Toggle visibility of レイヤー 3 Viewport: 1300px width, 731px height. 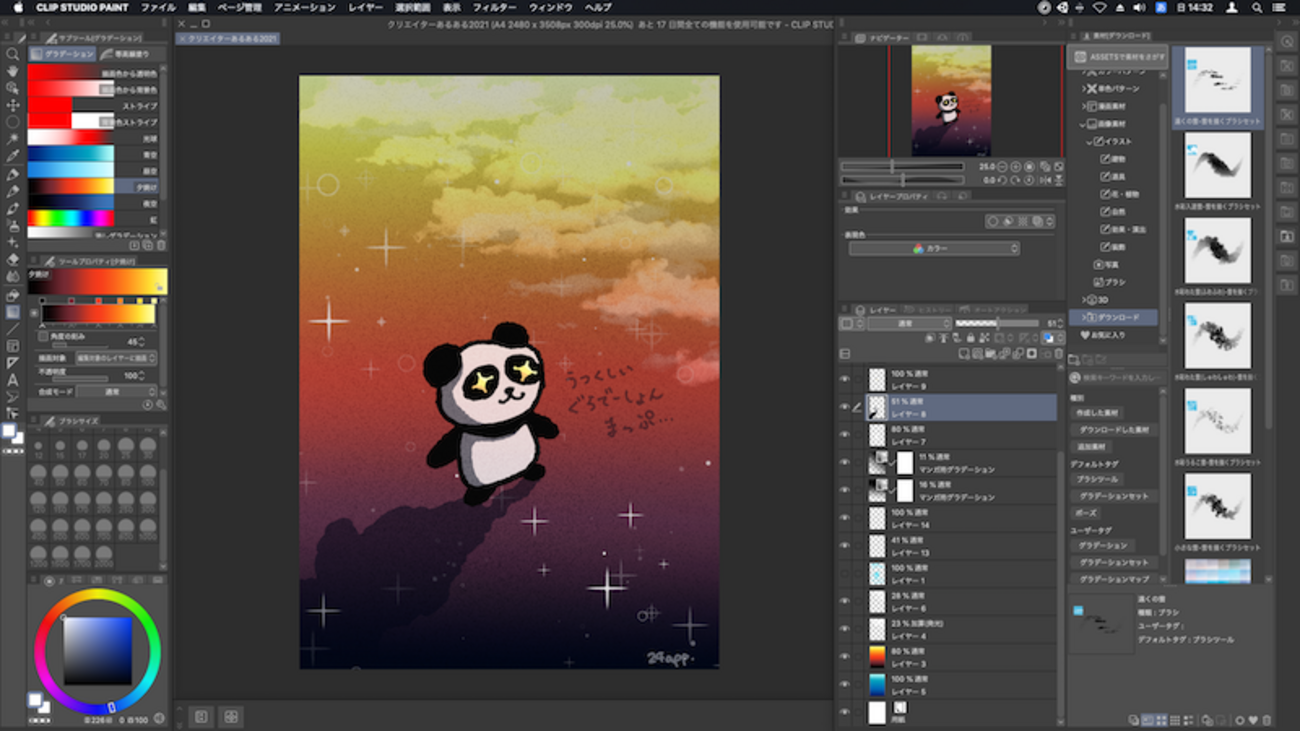[x=845, y=657]
